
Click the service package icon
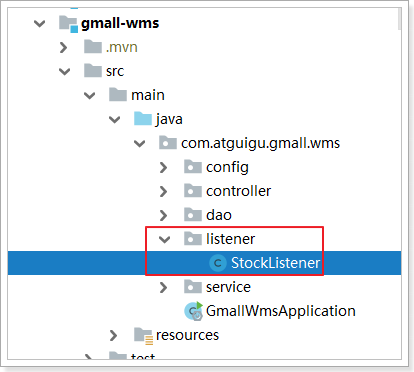pos(193,287)
